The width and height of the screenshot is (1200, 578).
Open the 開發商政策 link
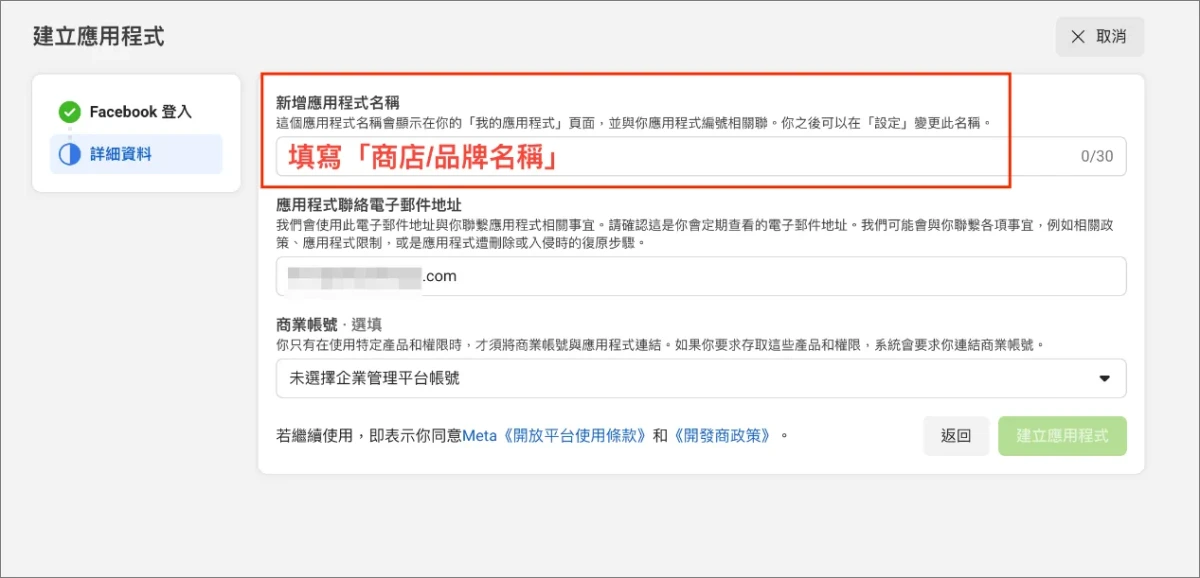point(722,436)
